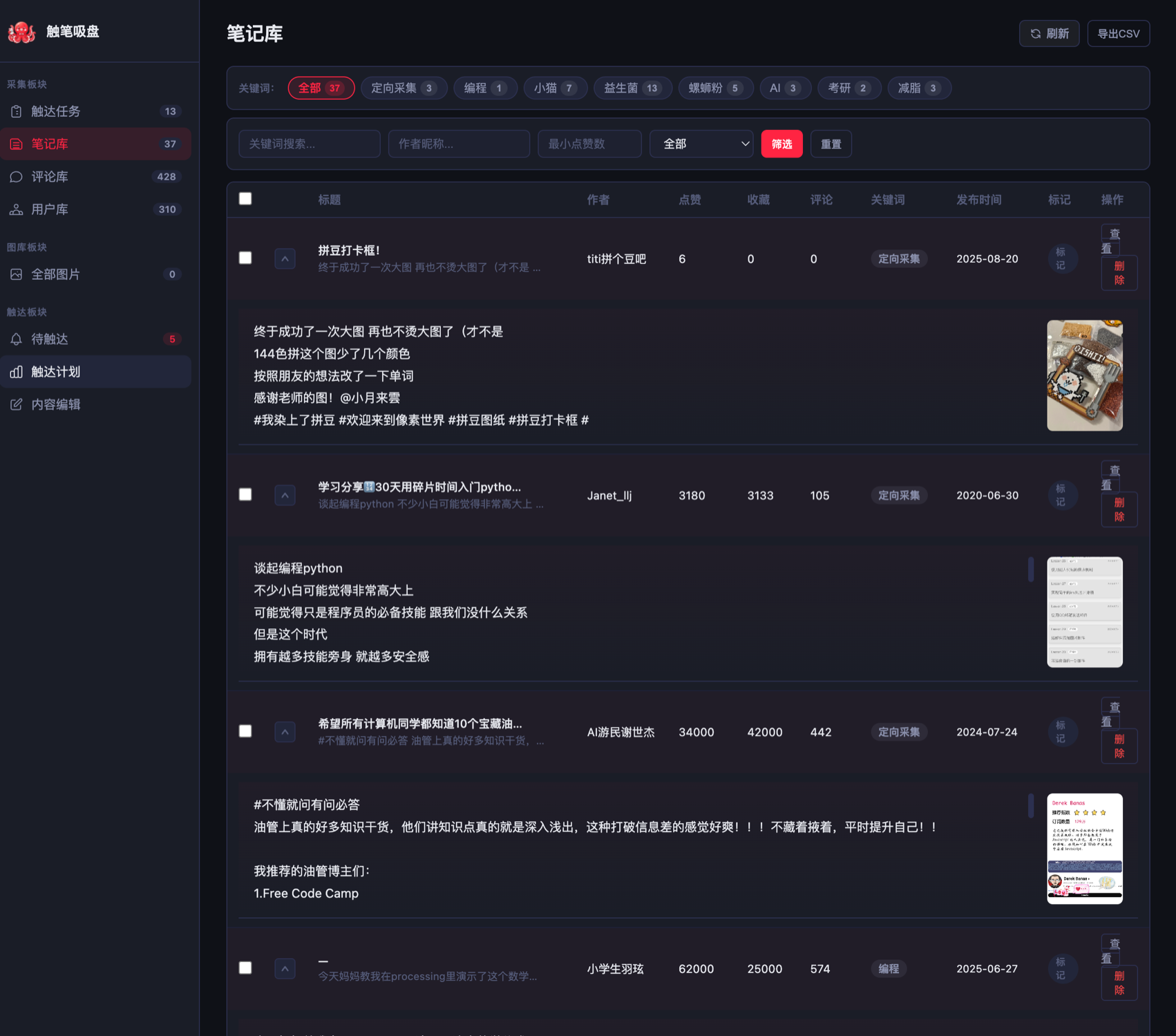Select checkbox for Janet_llj's python note
This screenshot has width=1176, height=1036.
245,495
